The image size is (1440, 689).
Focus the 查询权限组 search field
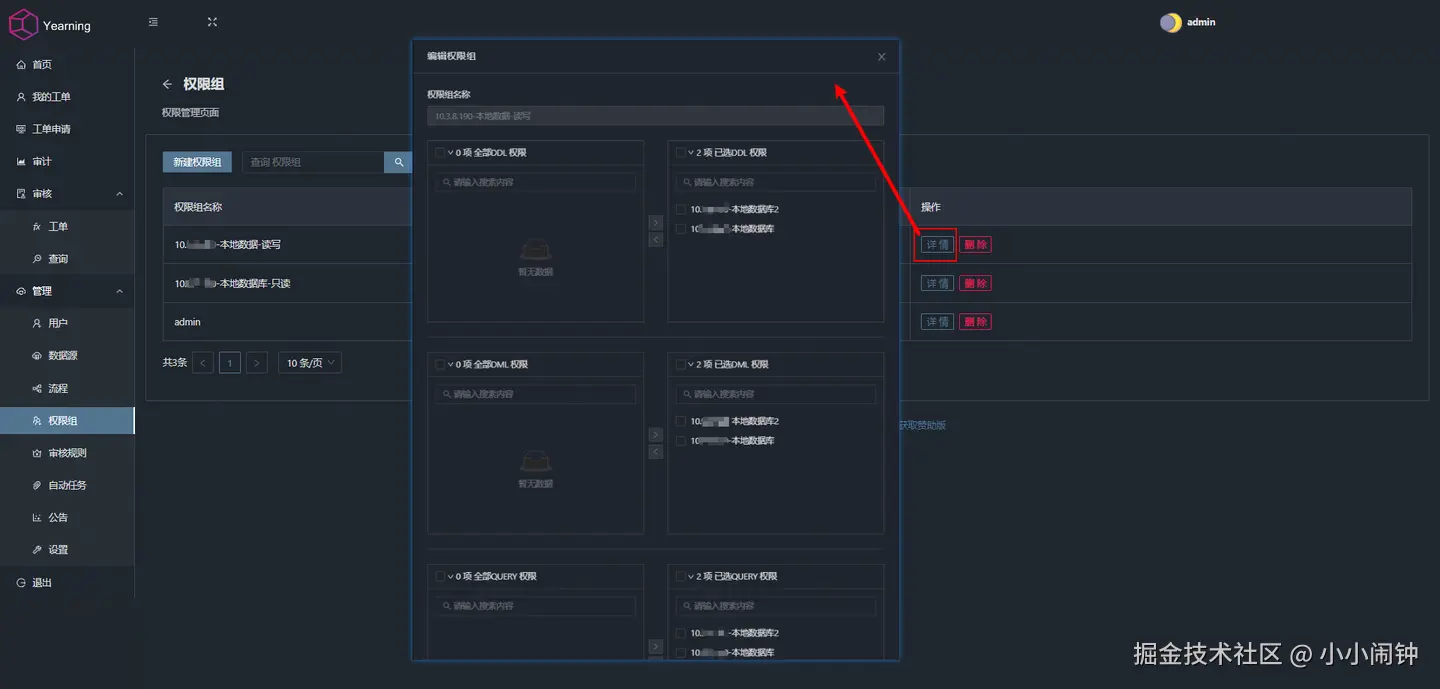313,162
